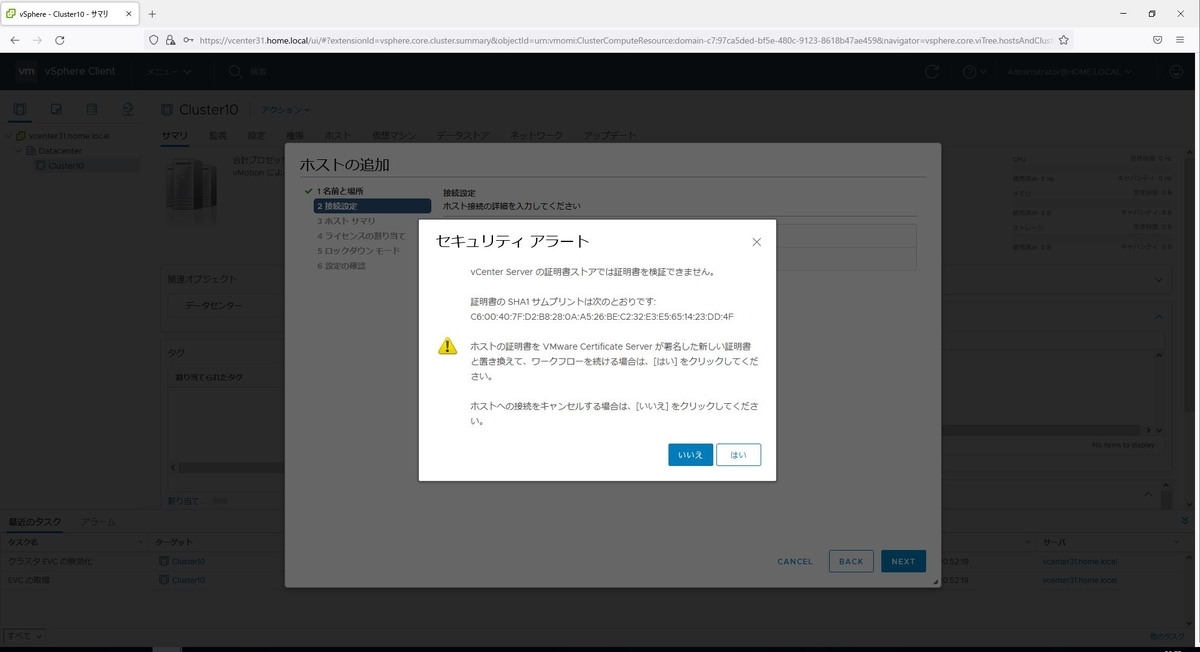This screenshot has height=652, width=1200.
Task: Switch to the VMs and Templates inventory icon
Action: pos(56,110)
